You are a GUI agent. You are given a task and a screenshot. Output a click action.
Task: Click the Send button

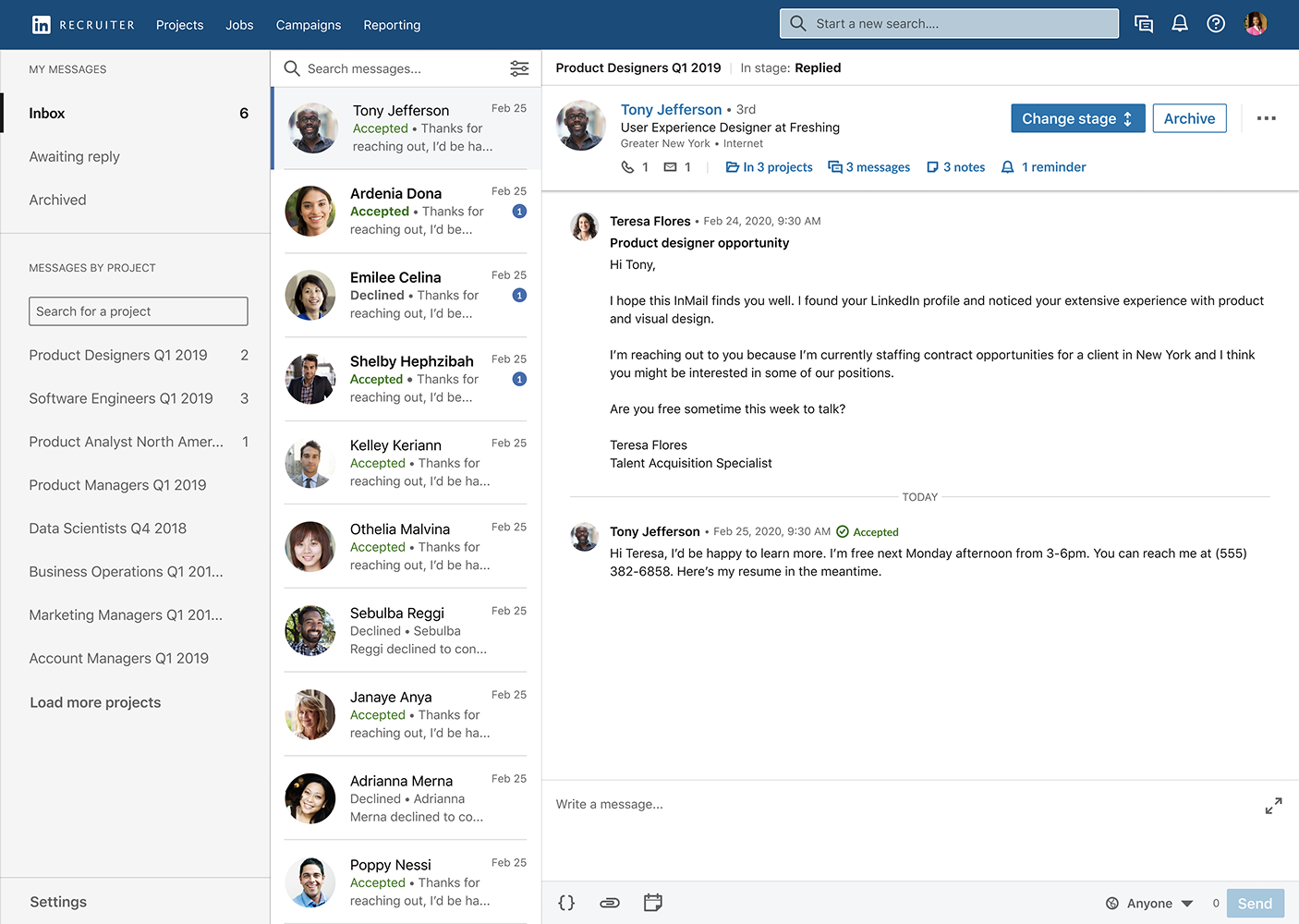tap(1256, 904)
